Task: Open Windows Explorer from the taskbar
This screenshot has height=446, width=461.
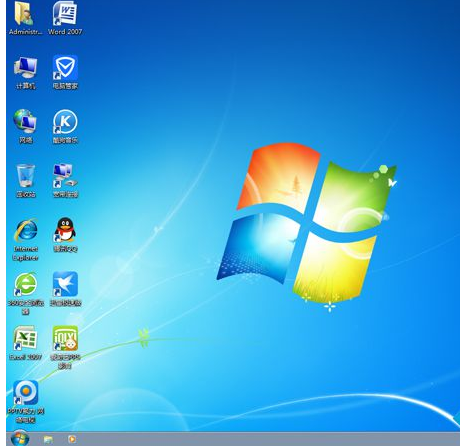Action: (48, 439)
